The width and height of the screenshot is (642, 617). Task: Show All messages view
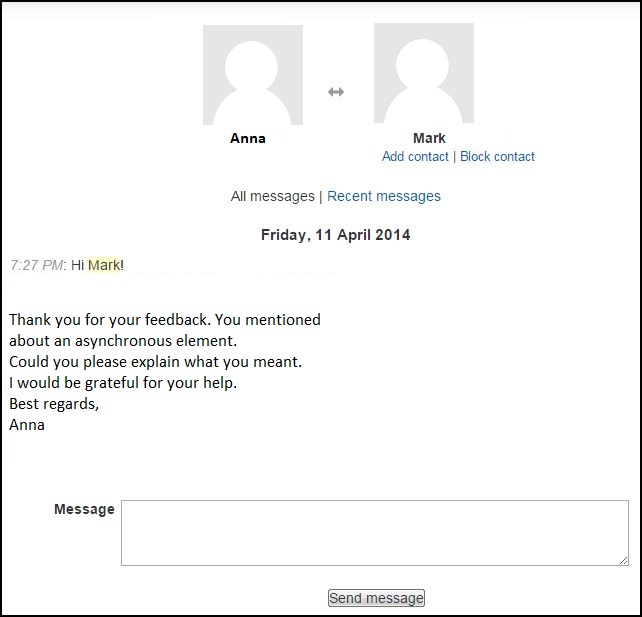click(272, 196)
